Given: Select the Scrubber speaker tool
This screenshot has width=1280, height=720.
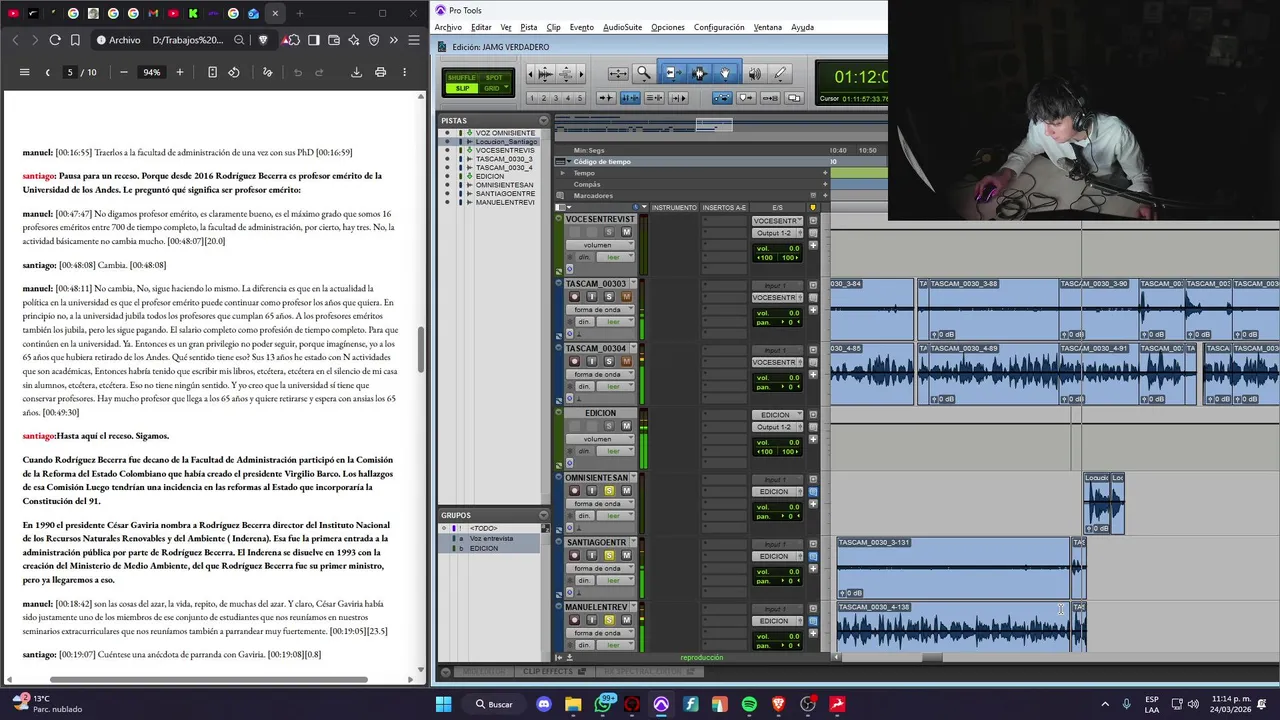Looking at the screenshot, I should point(755,73).
